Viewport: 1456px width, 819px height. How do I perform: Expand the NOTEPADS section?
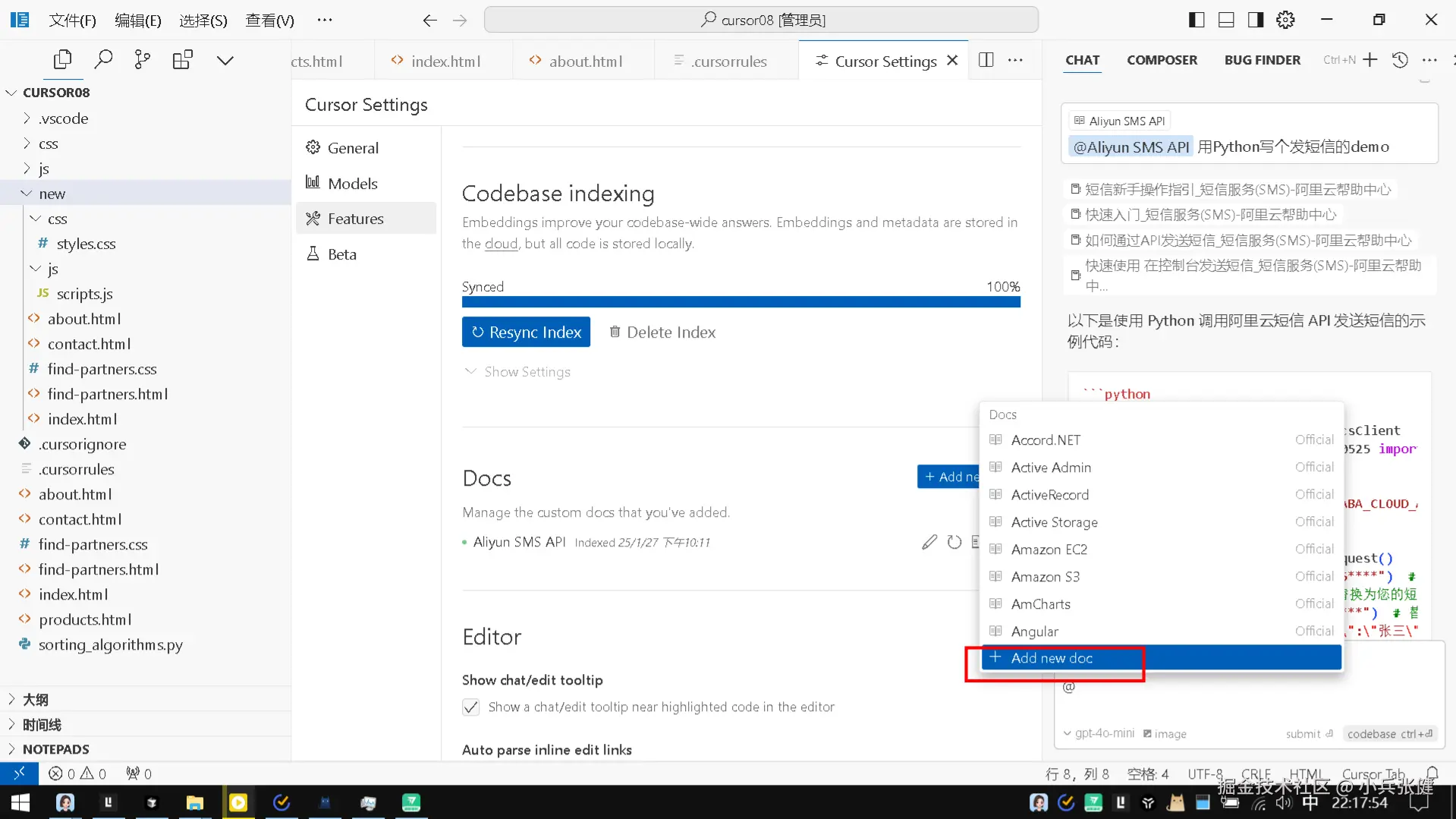point(146,749)
